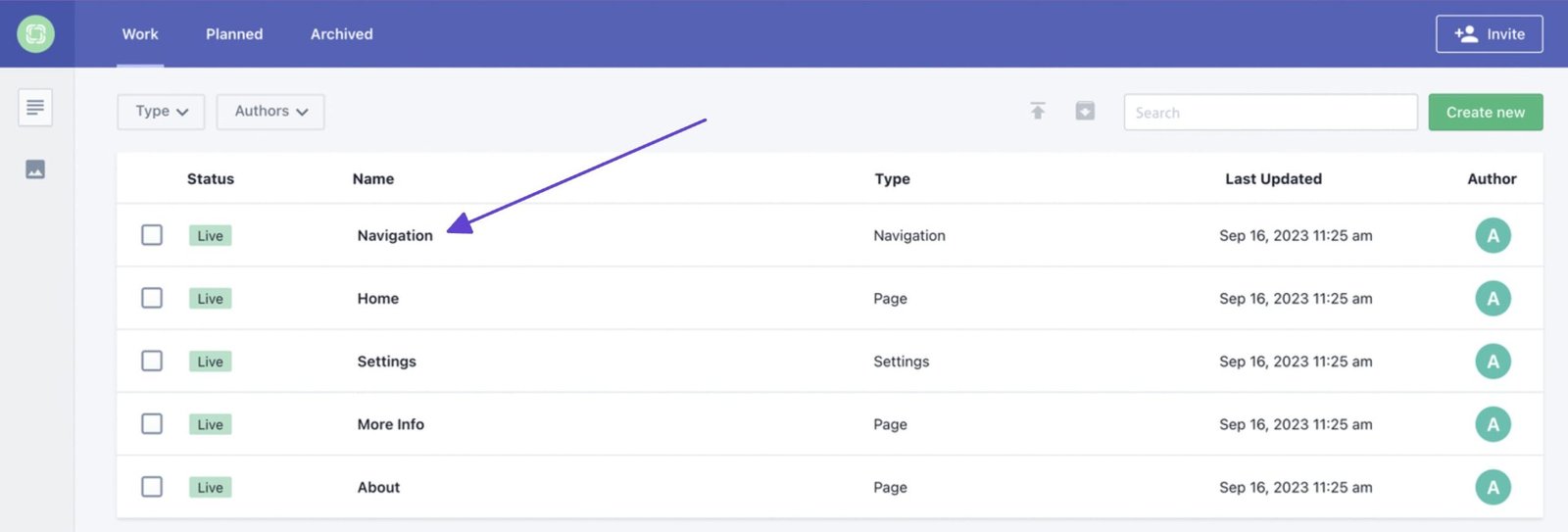Switch to the Archived tab
Viewport: 1568px width, 532px height.
341,34
